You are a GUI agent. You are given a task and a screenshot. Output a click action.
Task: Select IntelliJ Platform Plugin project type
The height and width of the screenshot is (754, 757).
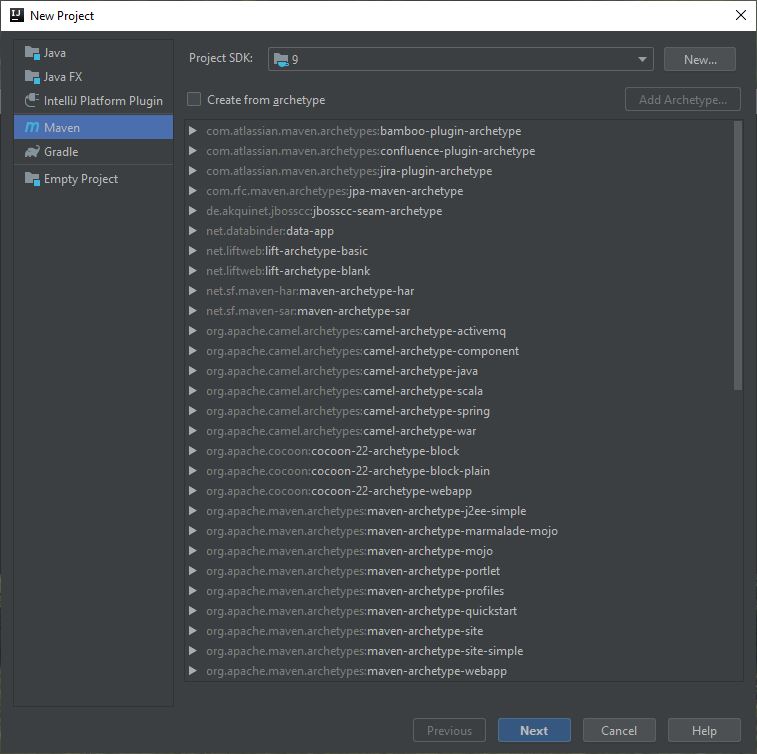coord(93,100)
